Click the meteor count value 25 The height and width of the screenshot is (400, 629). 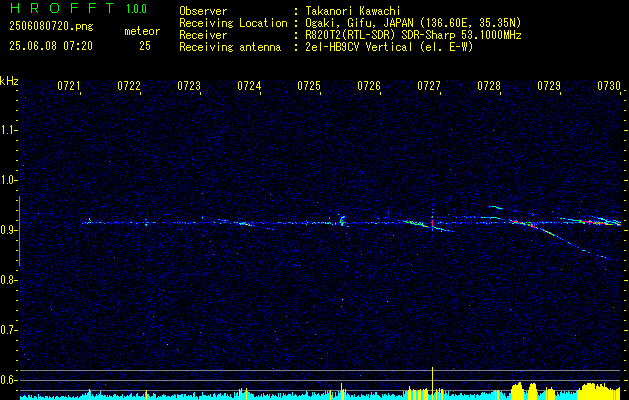point(145,46)
